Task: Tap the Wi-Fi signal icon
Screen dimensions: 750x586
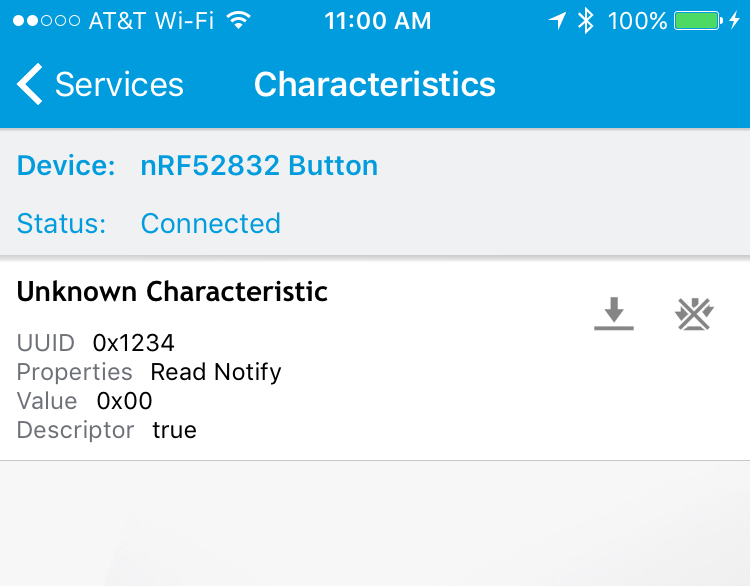Action: click(x=238, y=20)
